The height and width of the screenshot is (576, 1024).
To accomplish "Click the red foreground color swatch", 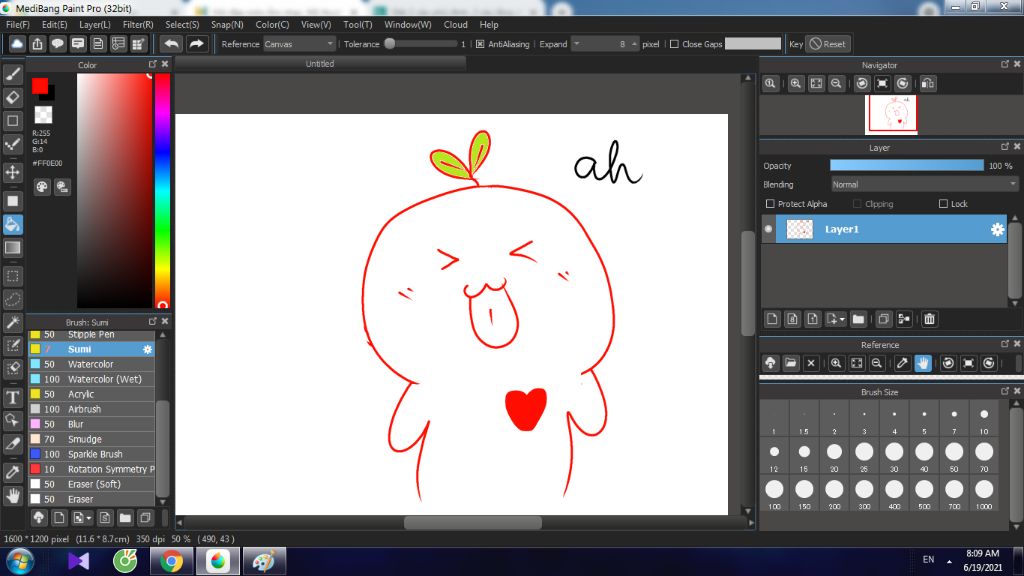I will [x=40, y=86].
